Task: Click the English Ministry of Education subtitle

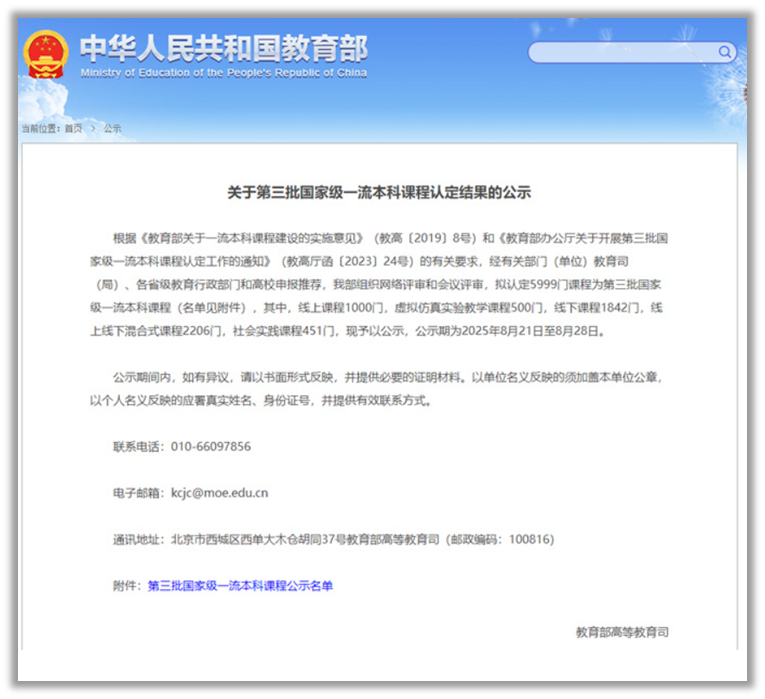Action: pyautogui.click(x=223, y=73)
